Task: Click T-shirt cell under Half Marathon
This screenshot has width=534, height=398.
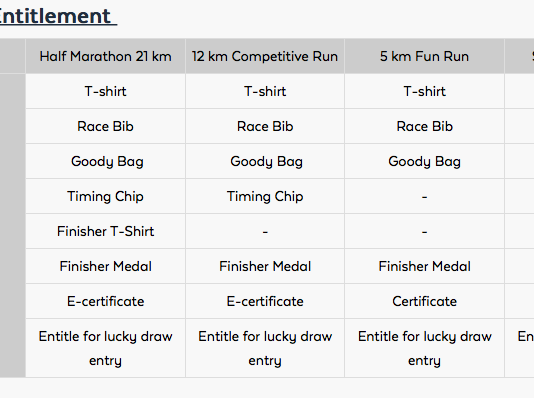Action: pos(106,92)
